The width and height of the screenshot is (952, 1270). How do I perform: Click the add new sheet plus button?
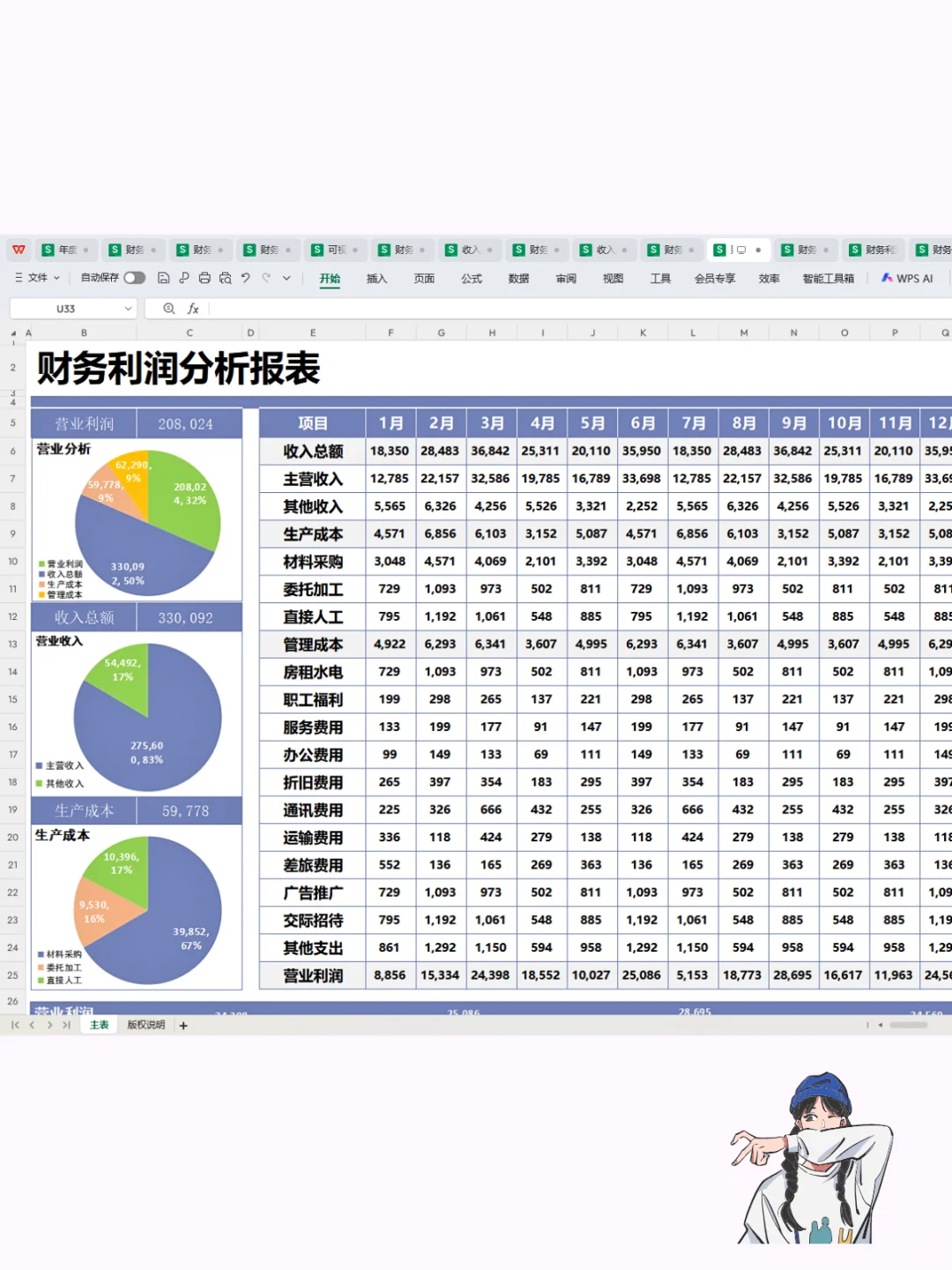point(183,1025)
